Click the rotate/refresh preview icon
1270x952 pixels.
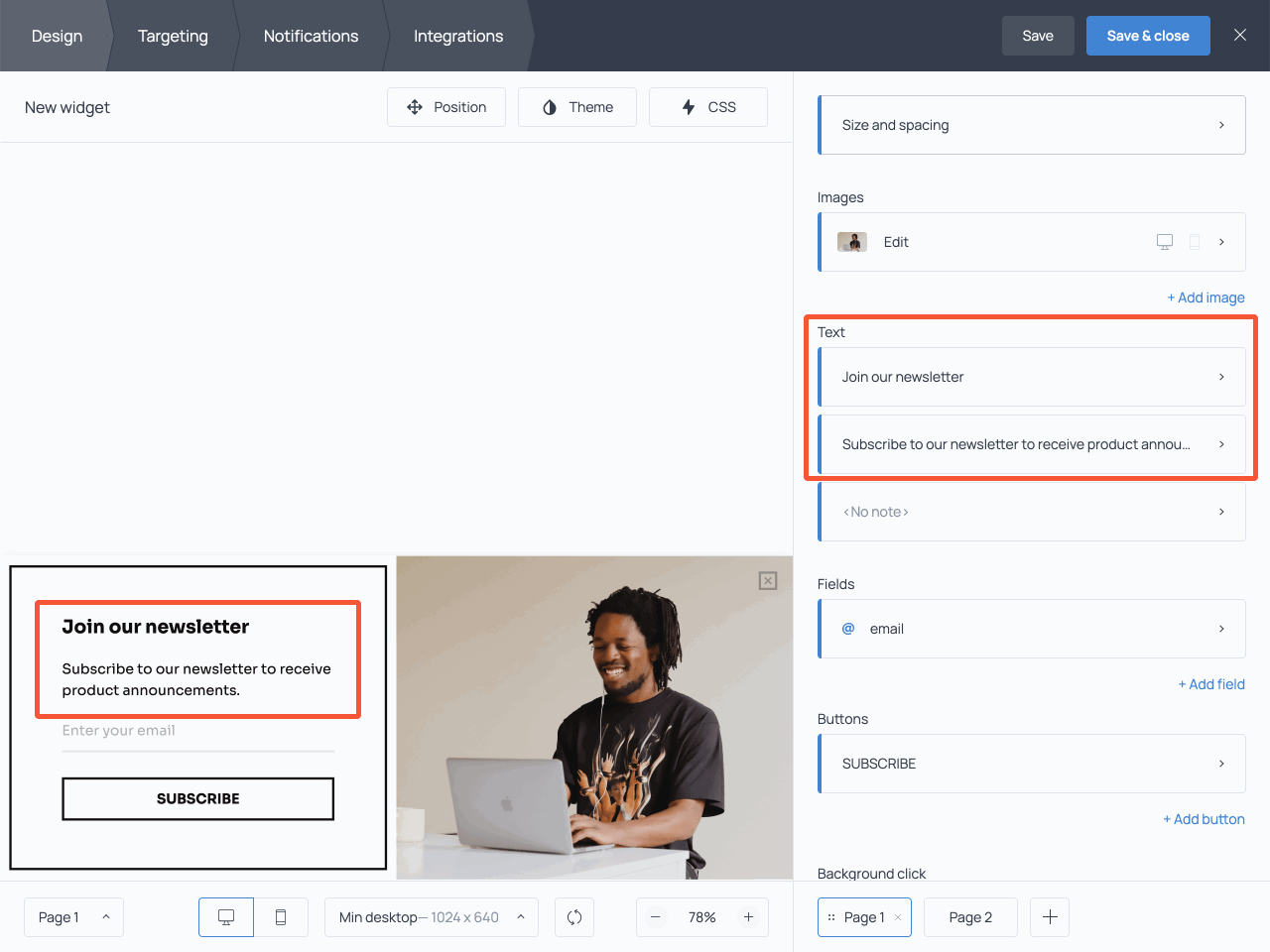tap(574, 917)
